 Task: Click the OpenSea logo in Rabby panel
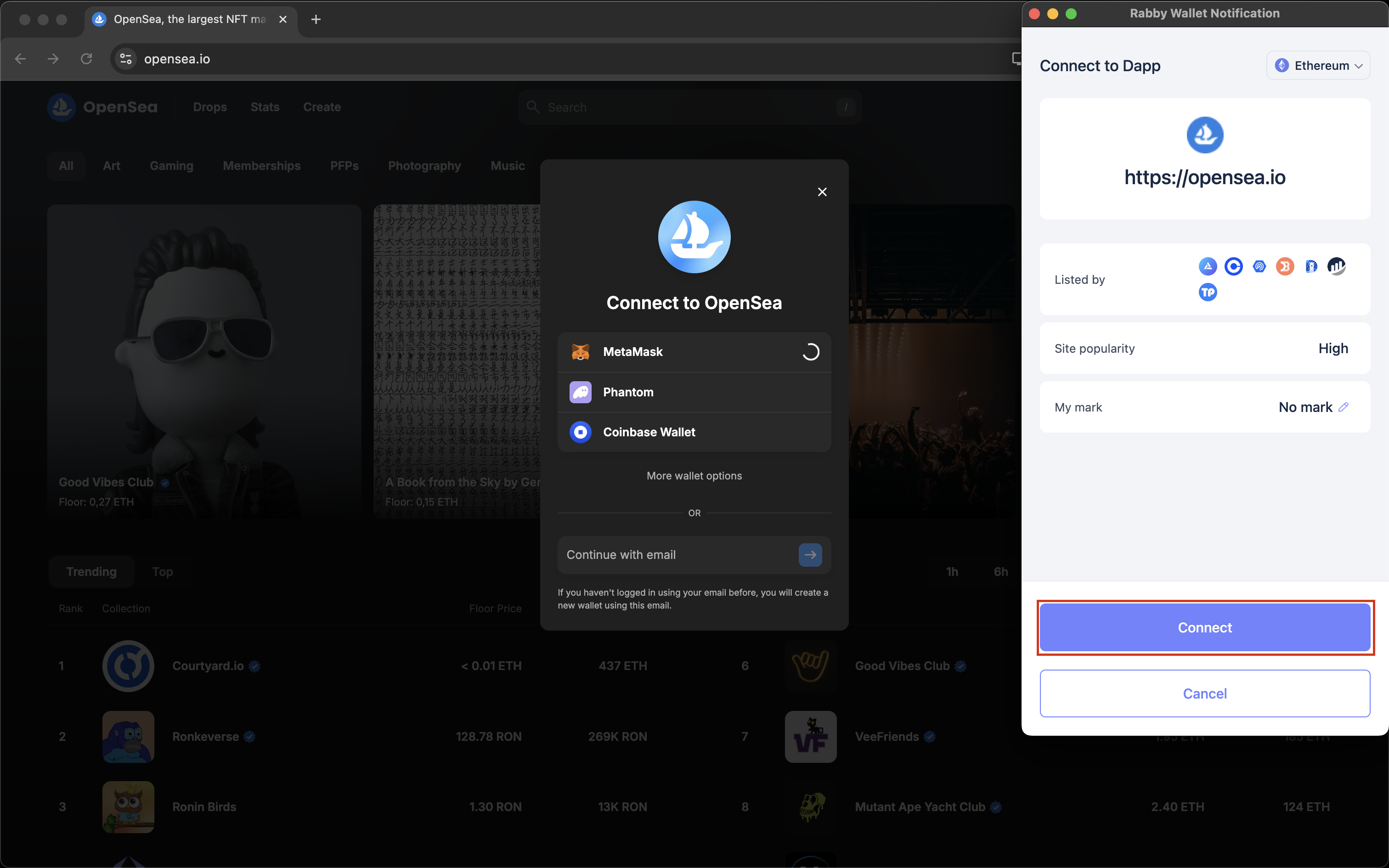pyautogui.click(x=1205, y=135)
